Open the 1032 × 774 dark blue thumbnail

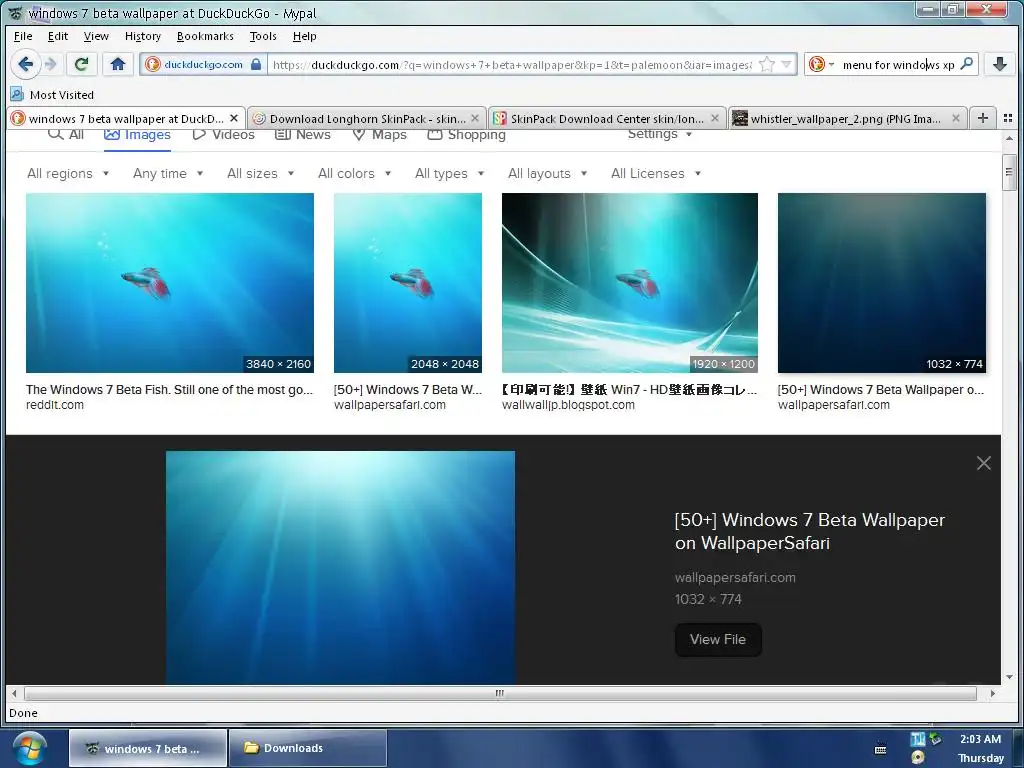tap(882, 283)
